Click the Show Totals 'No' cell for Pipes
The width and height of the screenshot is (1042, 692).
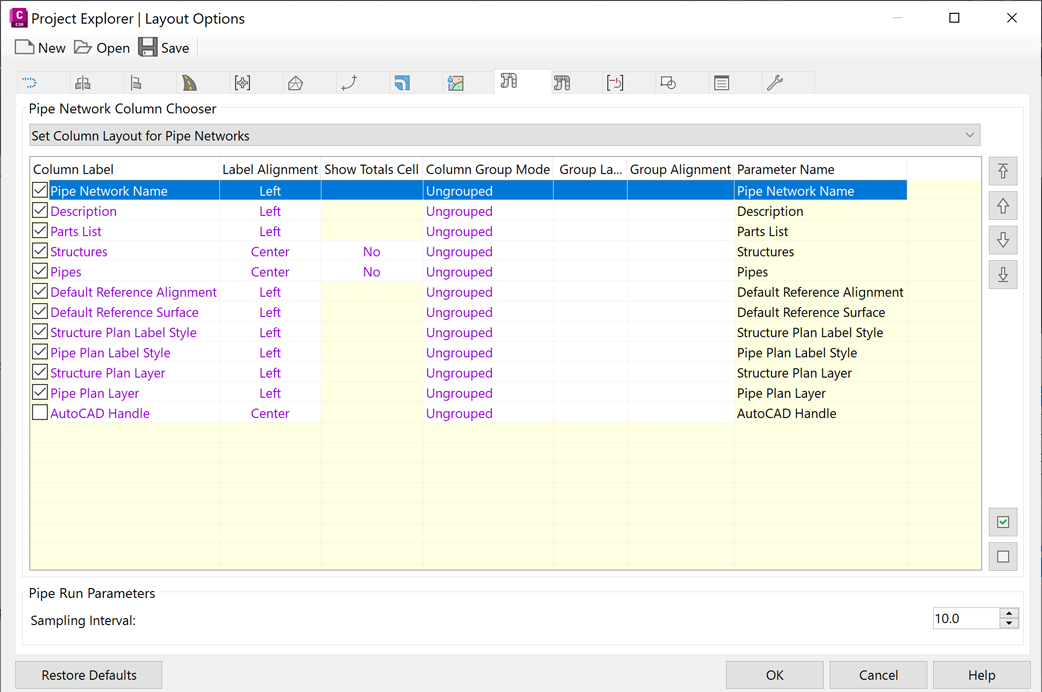click(371, 271)
